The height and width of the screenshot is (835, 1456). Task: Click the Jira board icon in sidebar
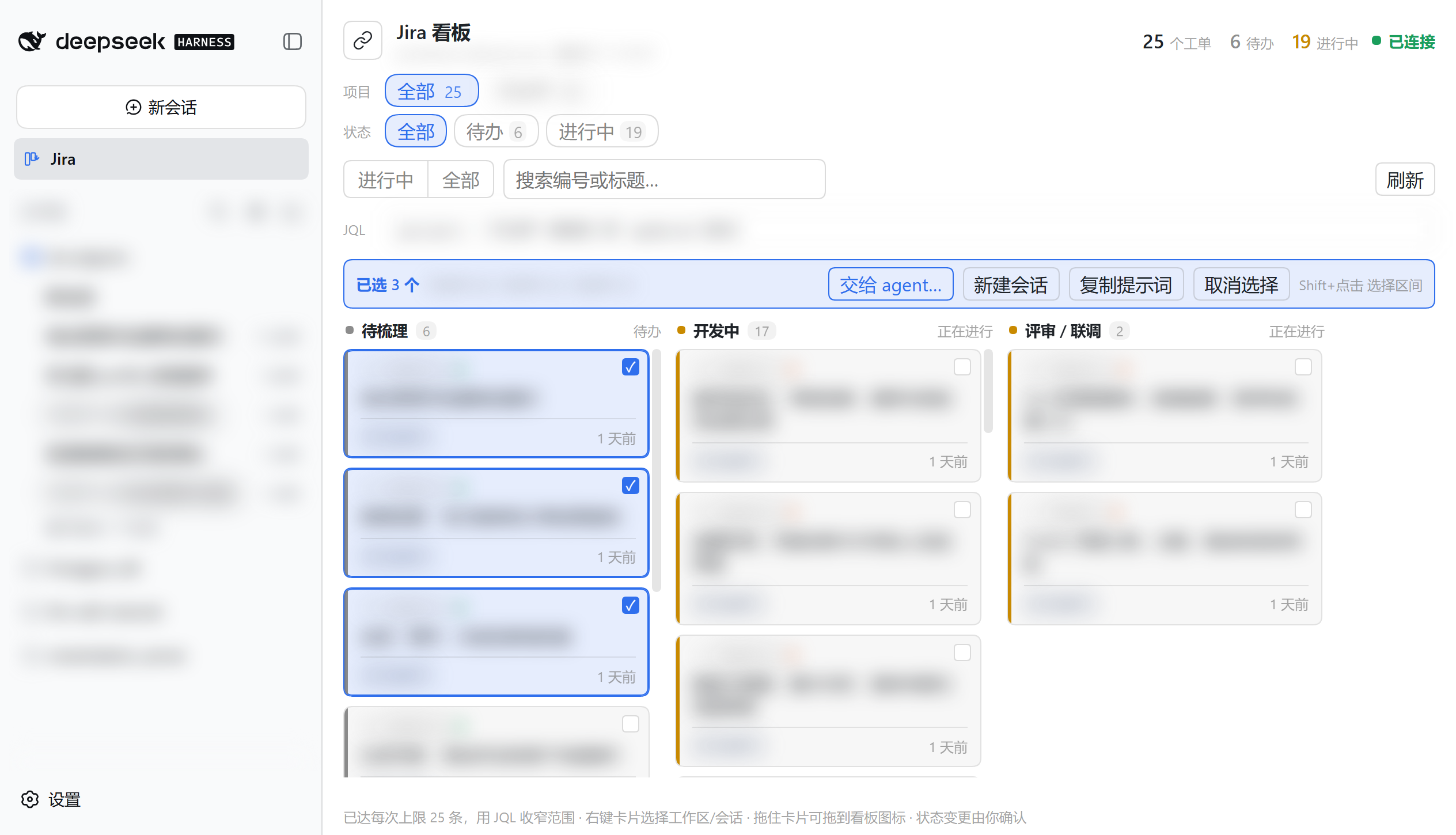pyautogui.click(x=32, y=159)
